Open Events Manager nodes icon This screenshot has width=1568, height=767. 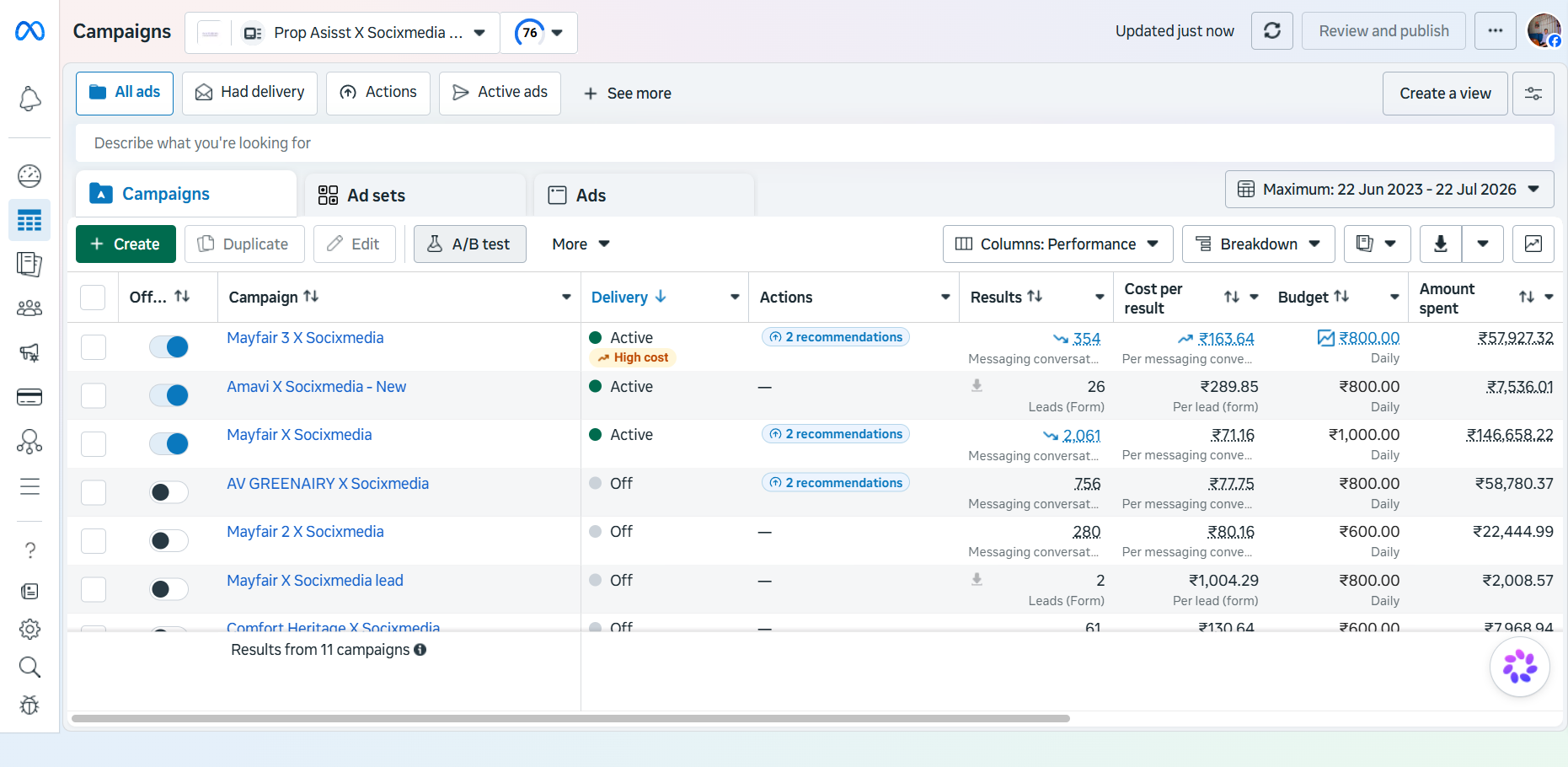[29, 442]
